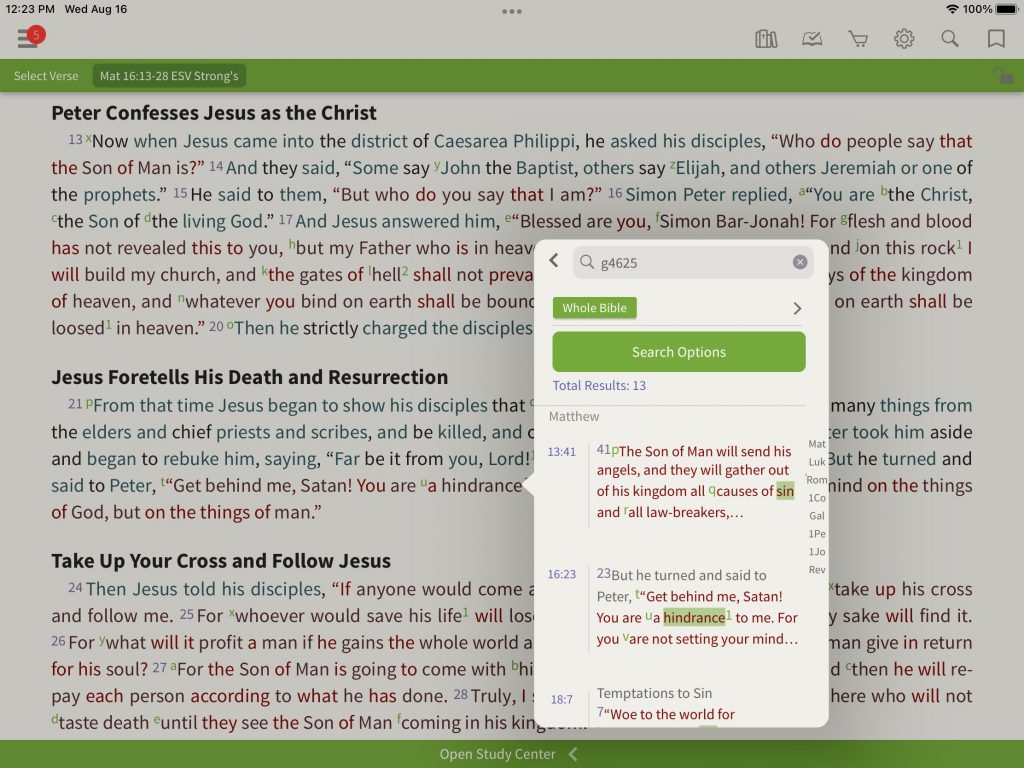This screenshot has height=768, width=1024.
Task: Go back in the search popup
Action: pos(554,261)
